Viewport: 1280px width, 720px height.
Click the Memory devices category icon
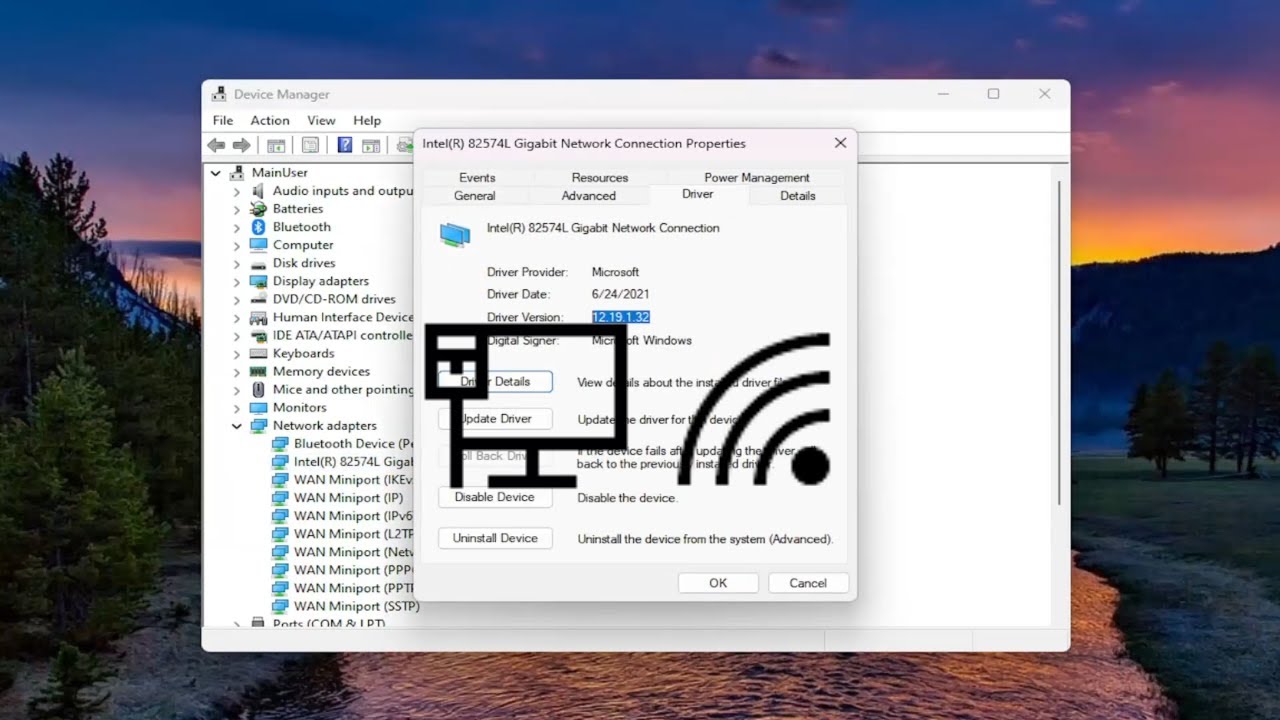(258, 371)
